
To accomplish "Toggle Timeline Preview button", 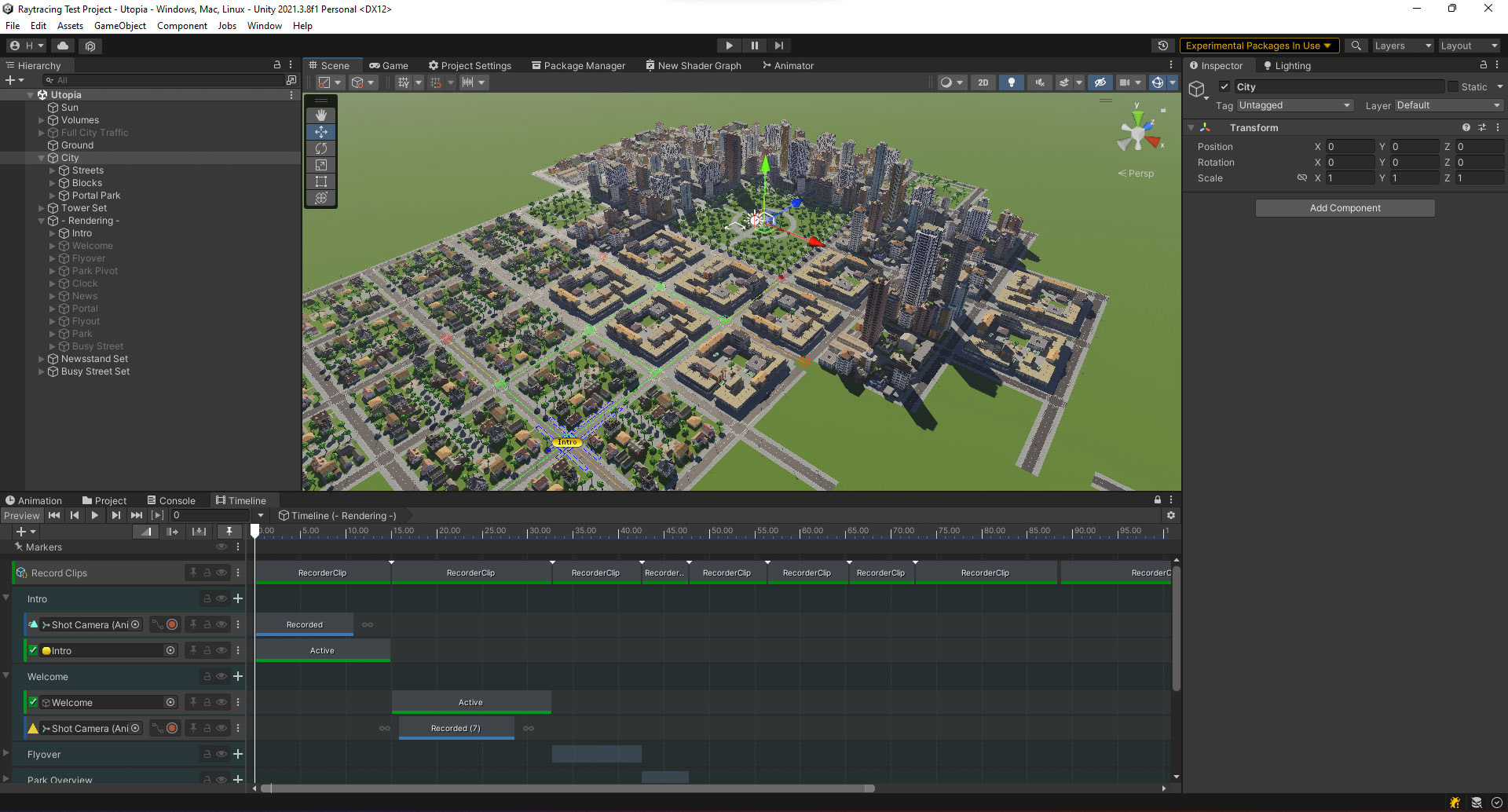I will (x=21, y=516).
